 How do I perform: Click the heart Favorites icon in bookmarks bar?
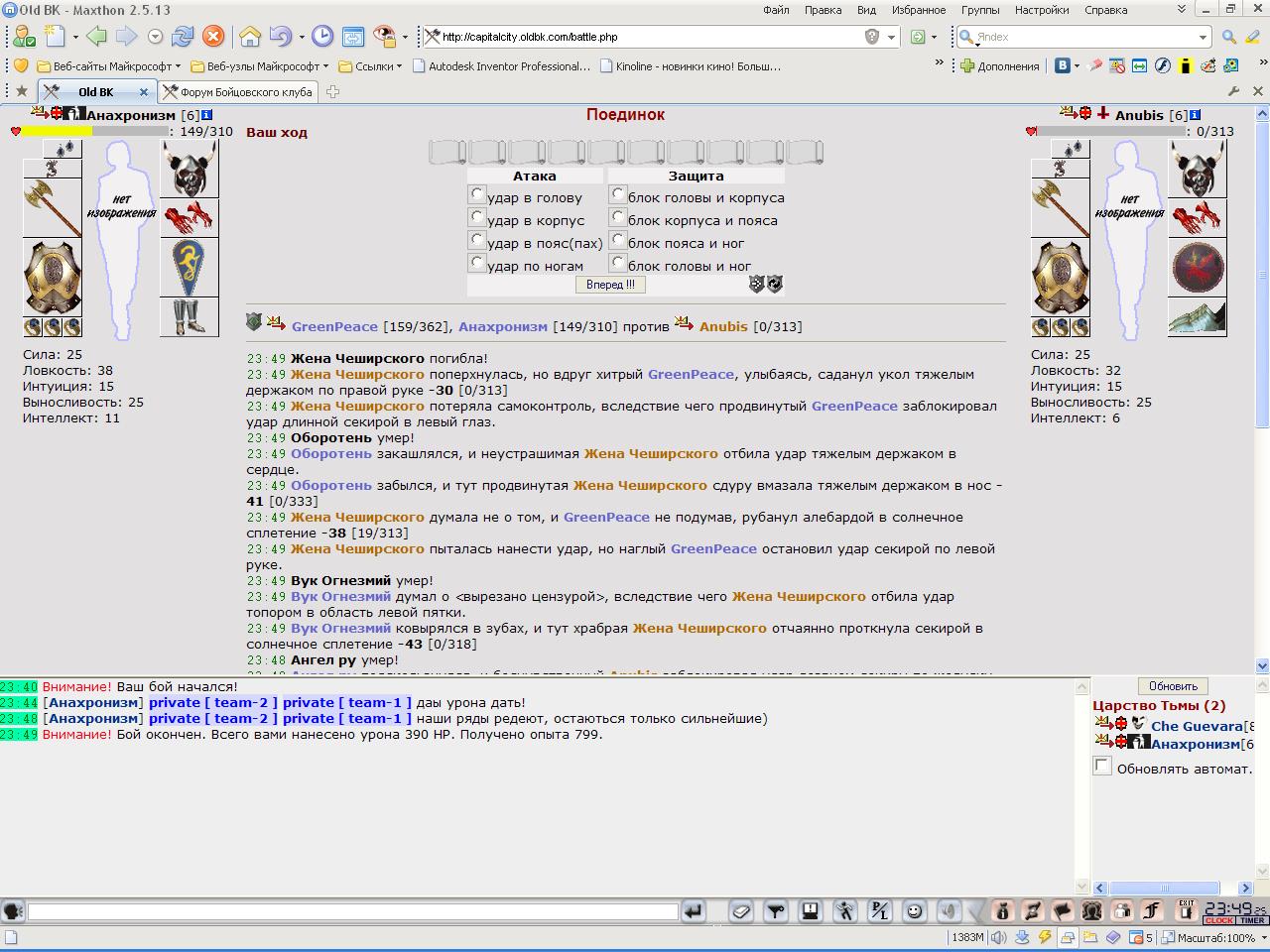pyautogui.click(x=20, y=65)
